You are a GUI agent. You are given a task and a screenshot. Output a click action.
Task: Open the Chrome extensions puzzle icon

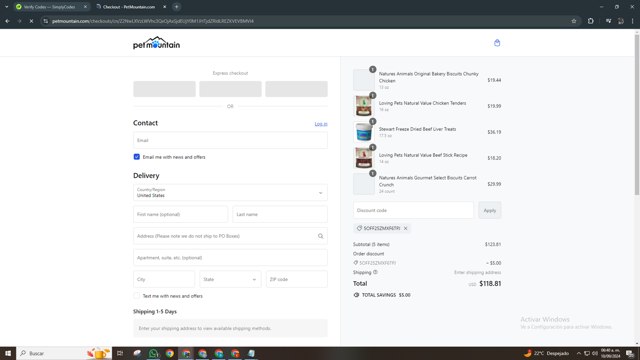(591, 21)
